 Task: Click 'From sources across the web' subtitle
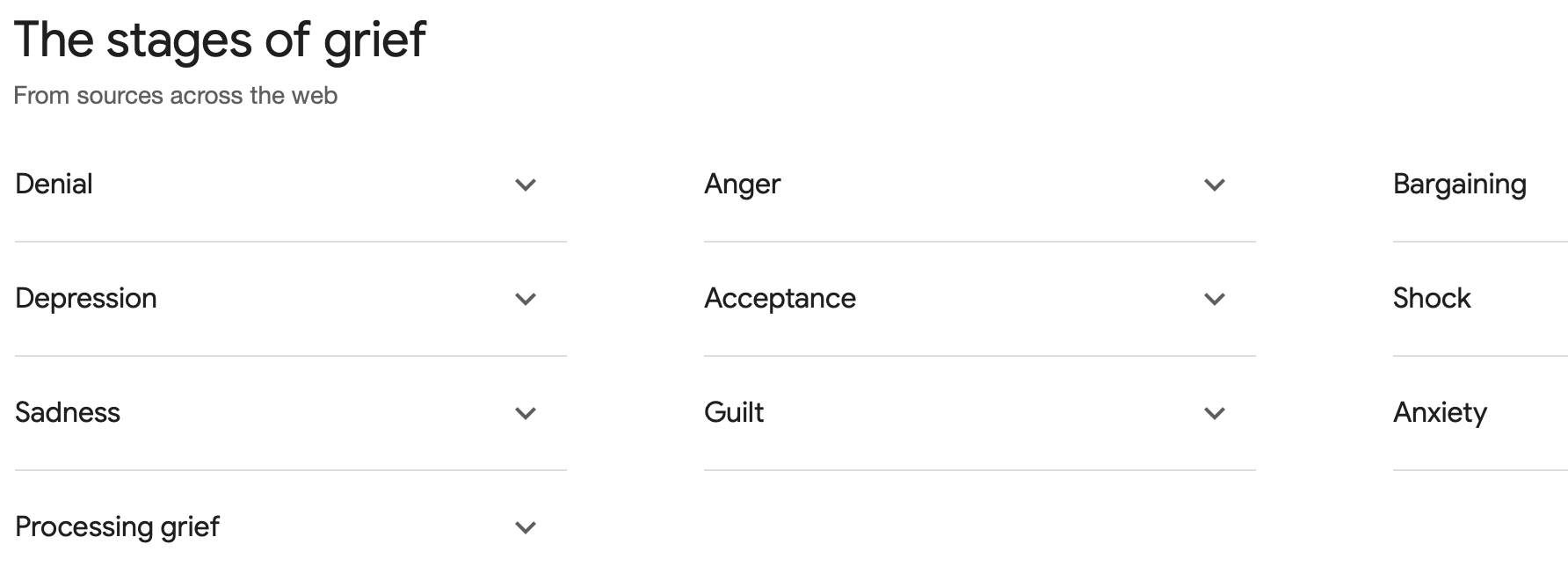tap(175, 95)
